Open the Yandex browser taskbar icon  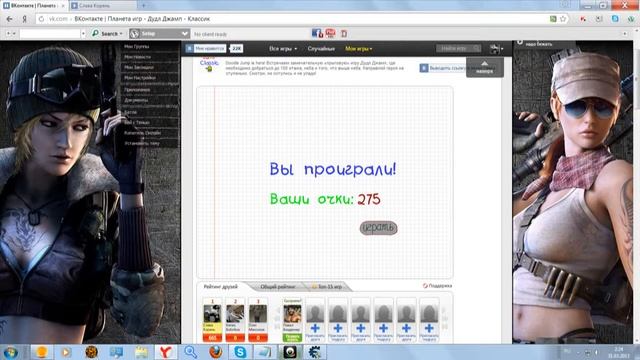click(165, 352)
